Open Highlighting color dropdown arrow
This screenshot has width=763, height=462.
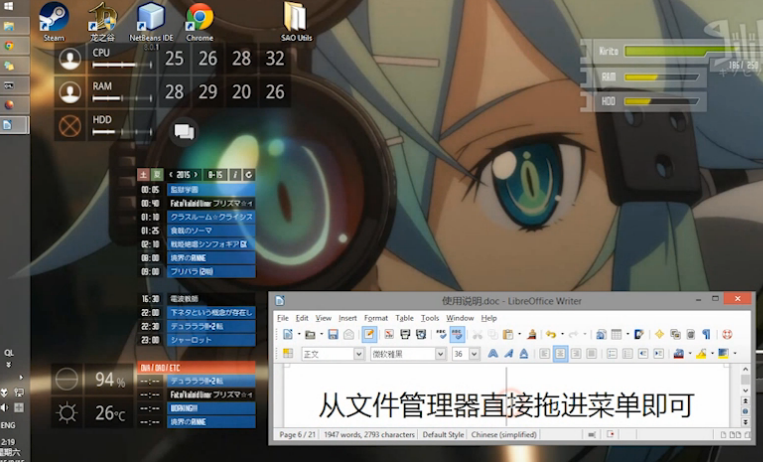[712, 354]
